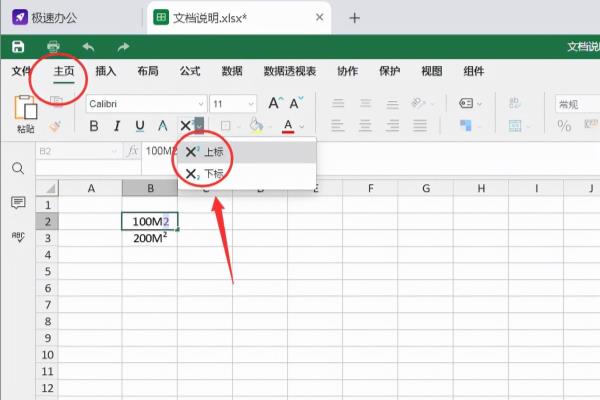Switch to the 公式 tab
The height and width of the screenshot is (400, 600).
click(190, 71)
